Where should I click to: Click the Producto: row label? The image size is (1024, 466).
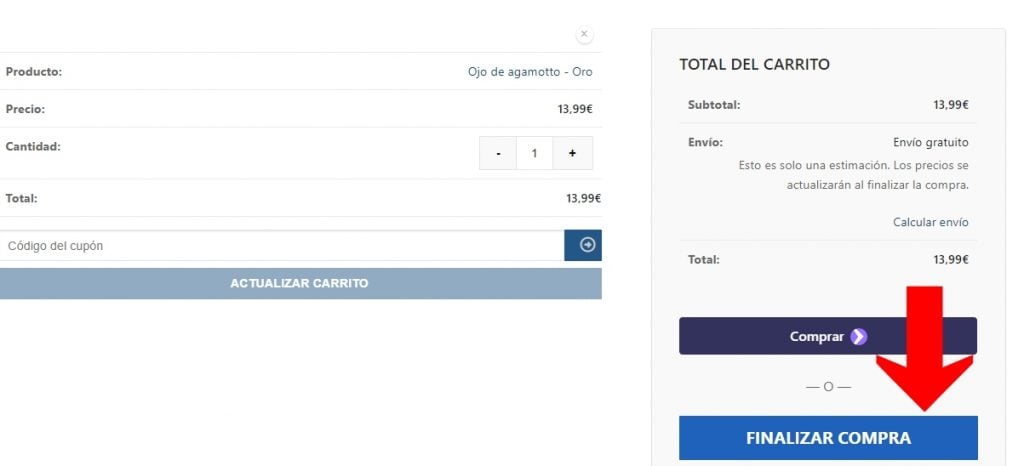(x=34, y=72)
